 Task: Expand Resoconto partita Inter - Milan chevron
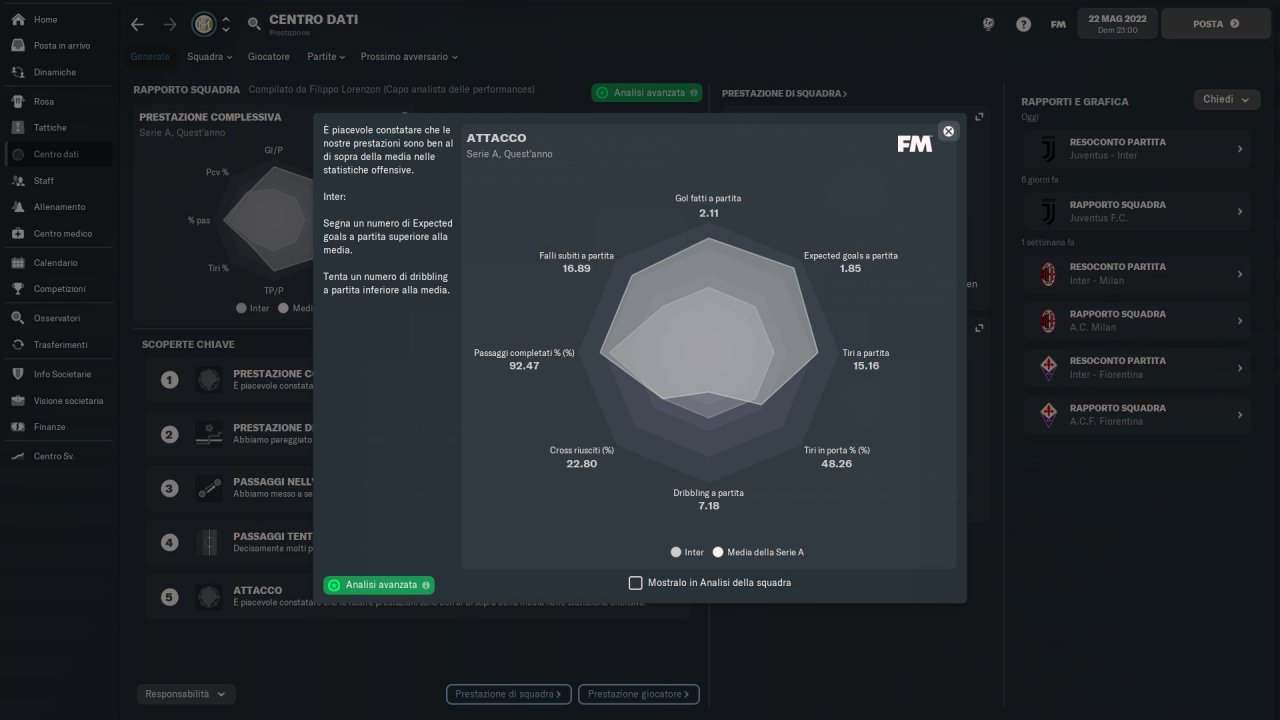click(x=1240, y=274)
